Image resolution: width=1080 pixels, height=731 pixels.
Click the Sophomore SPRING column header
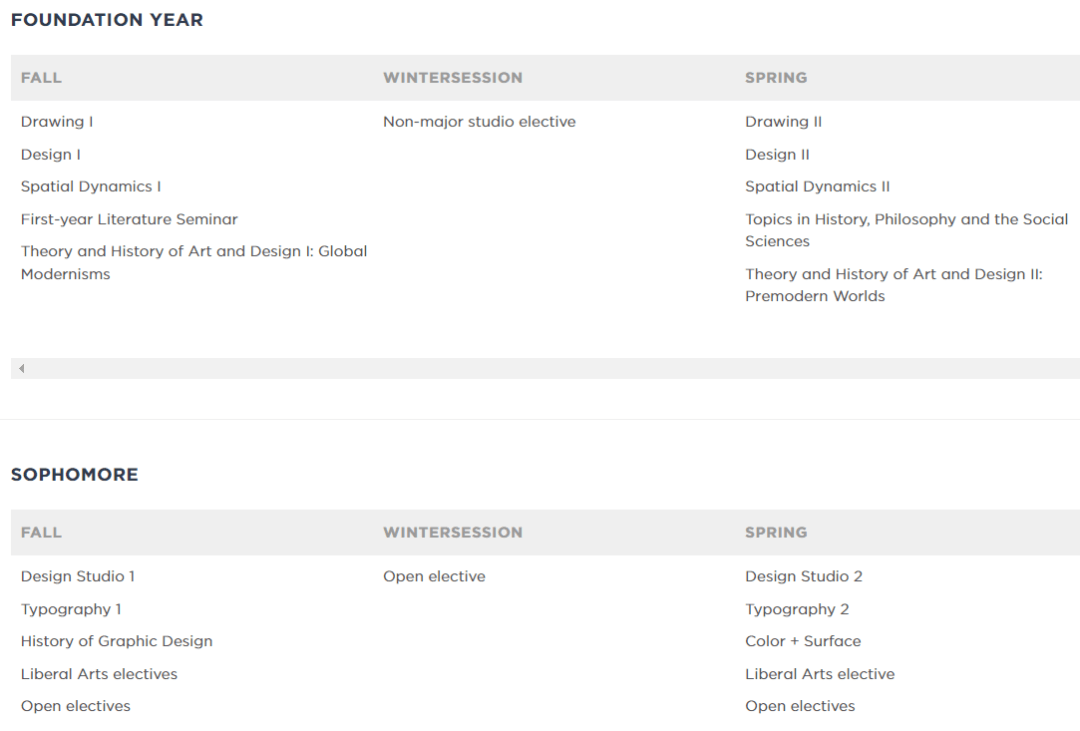click(x=776, y=533)
